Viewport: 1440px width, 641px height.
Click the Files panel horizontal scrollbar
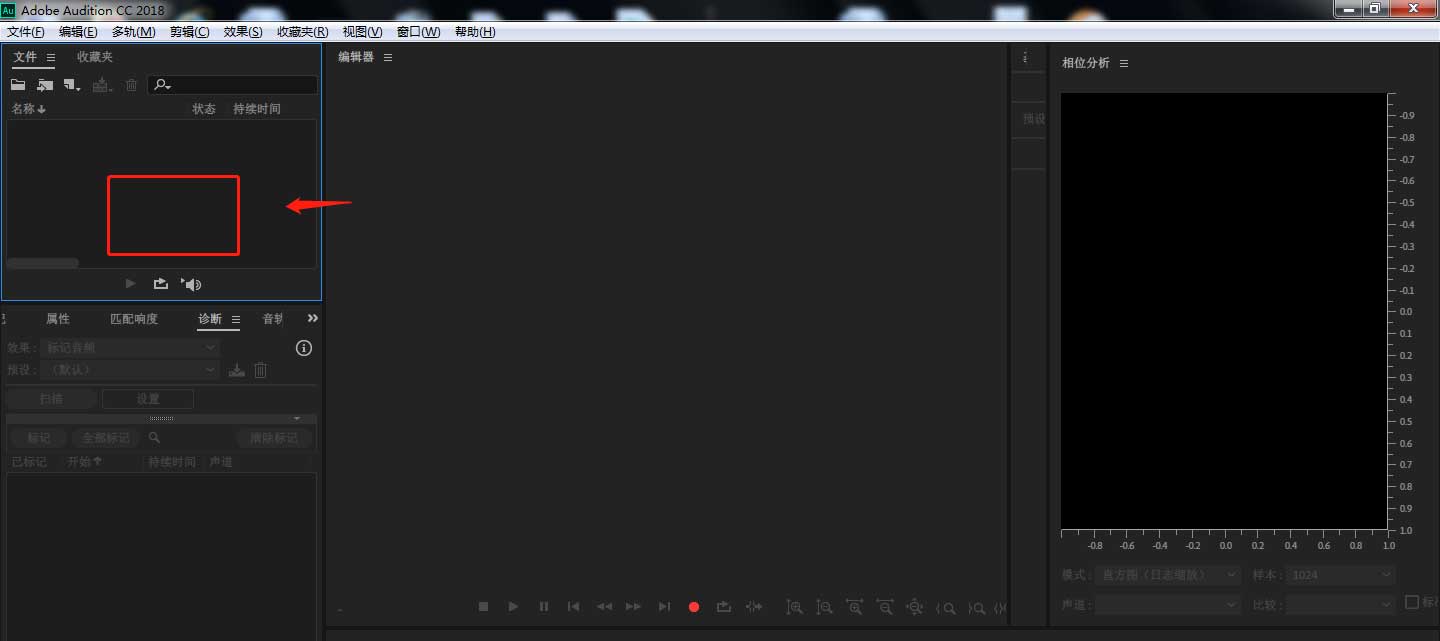pyautogui.click(x=43, y=263)
